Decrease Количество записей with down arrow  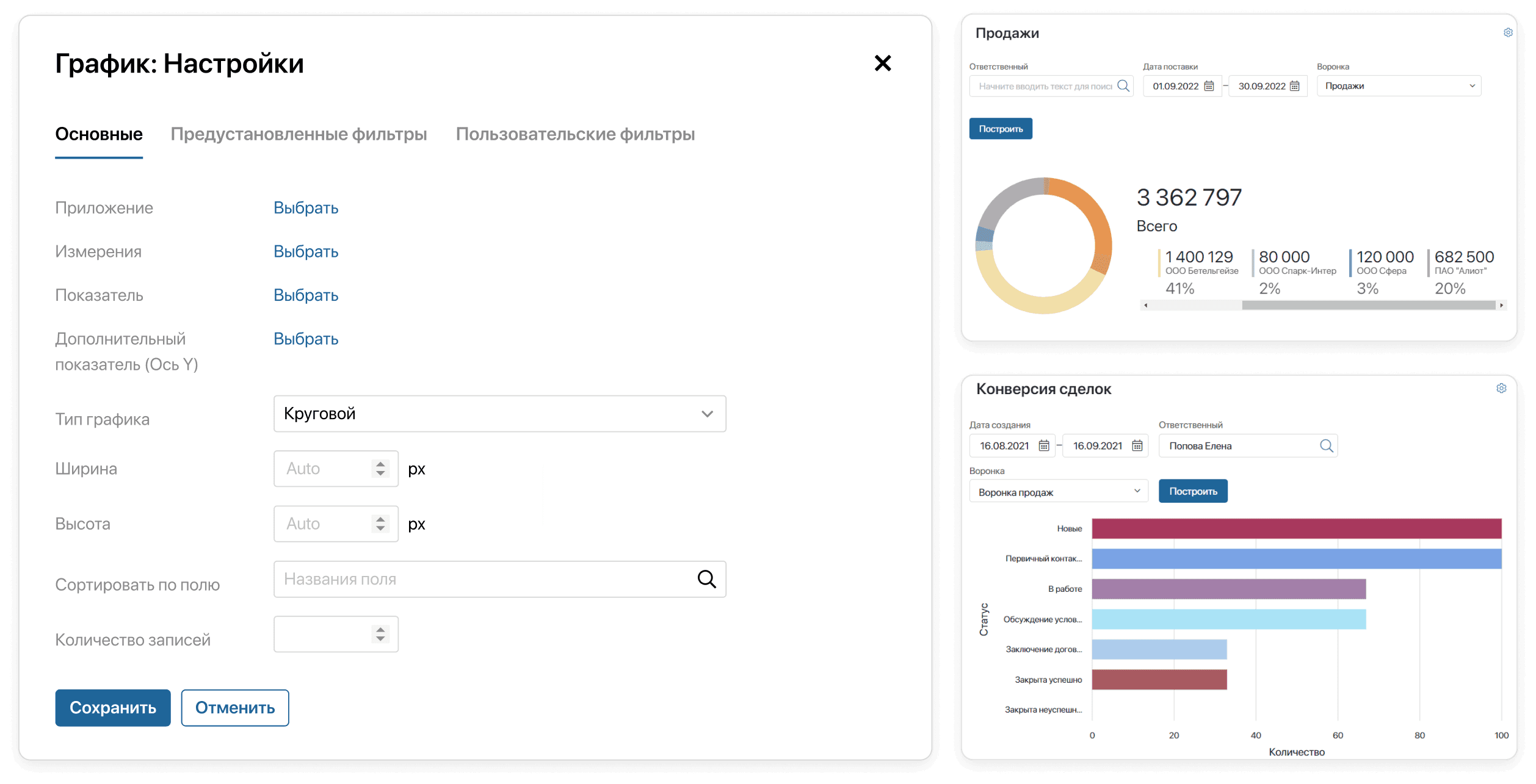(x=380, y=639)
